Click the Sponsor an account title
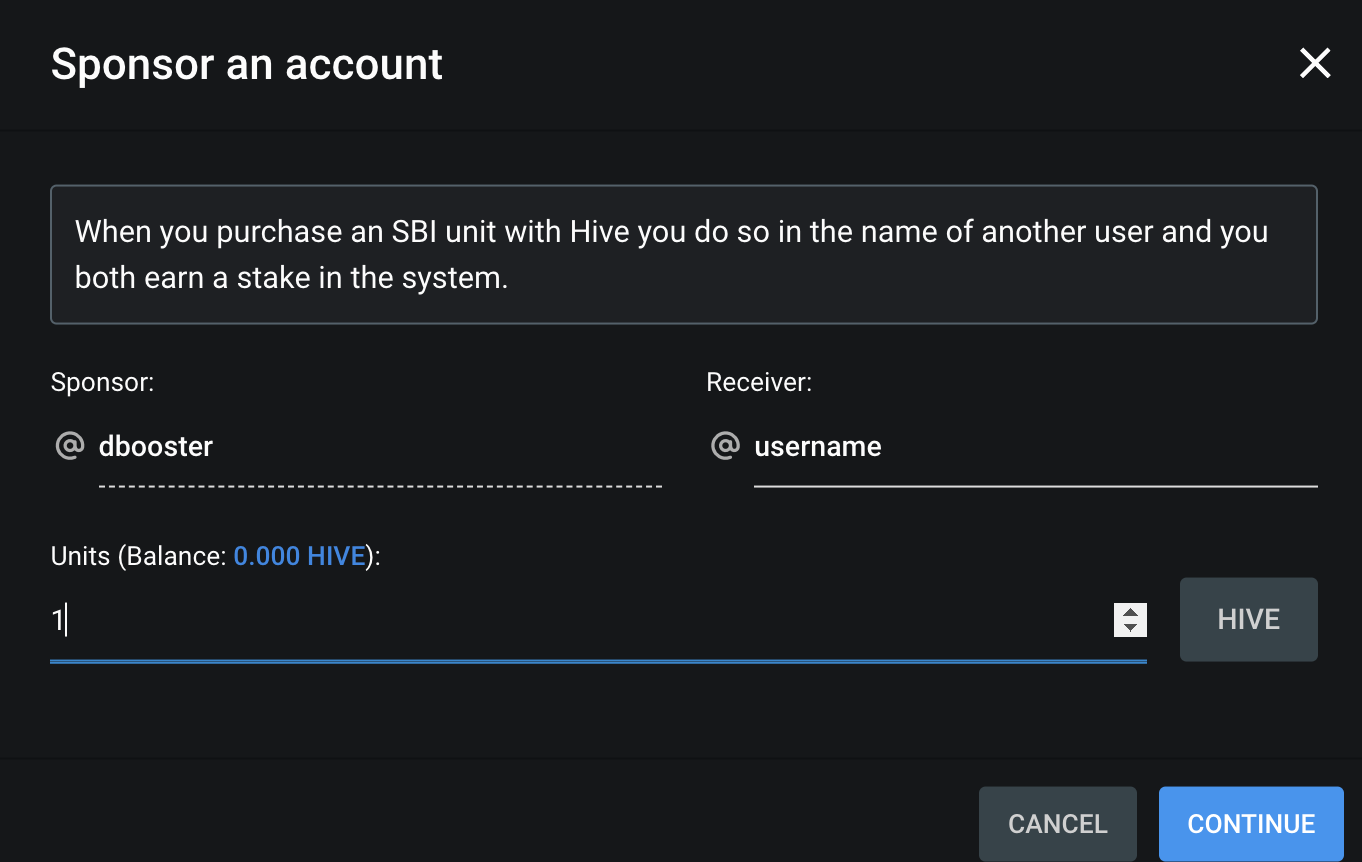This screenshot has width=1362, height=862. tap(247, 64)
